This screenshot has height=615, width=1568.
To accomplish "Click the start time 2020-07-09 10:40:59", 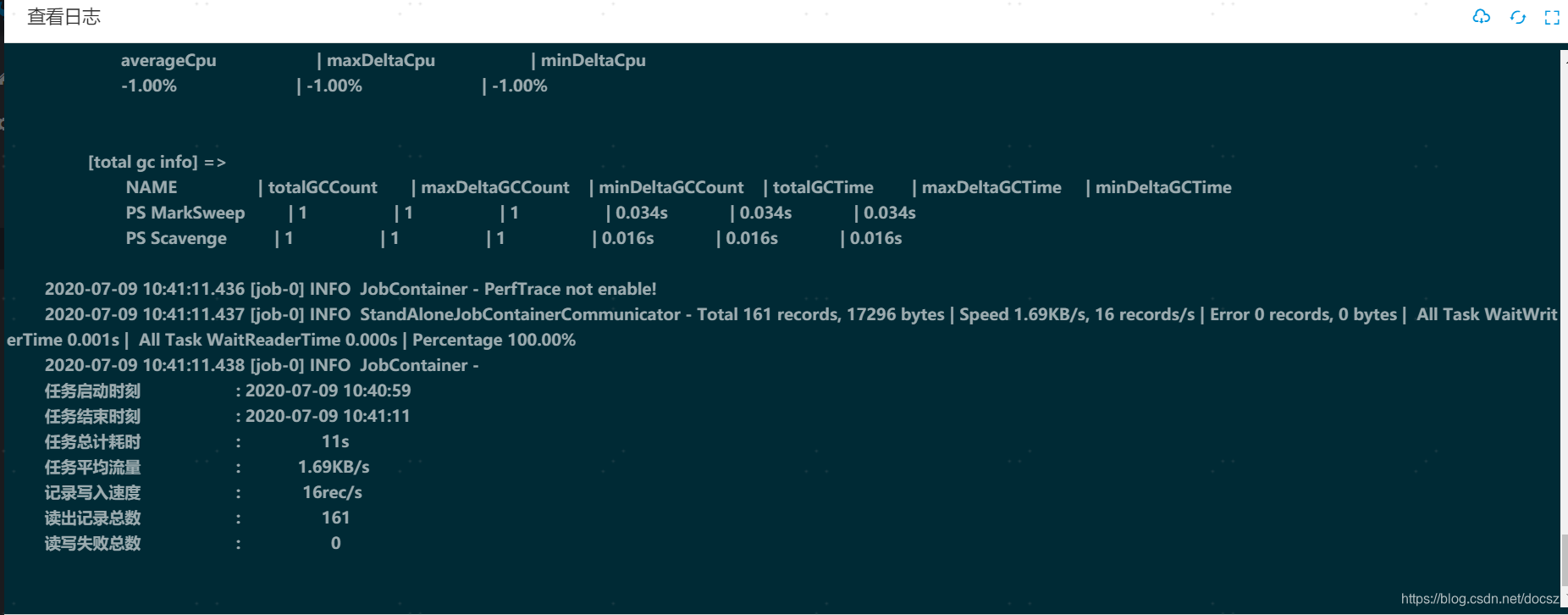I will click(x=328, y=391).
